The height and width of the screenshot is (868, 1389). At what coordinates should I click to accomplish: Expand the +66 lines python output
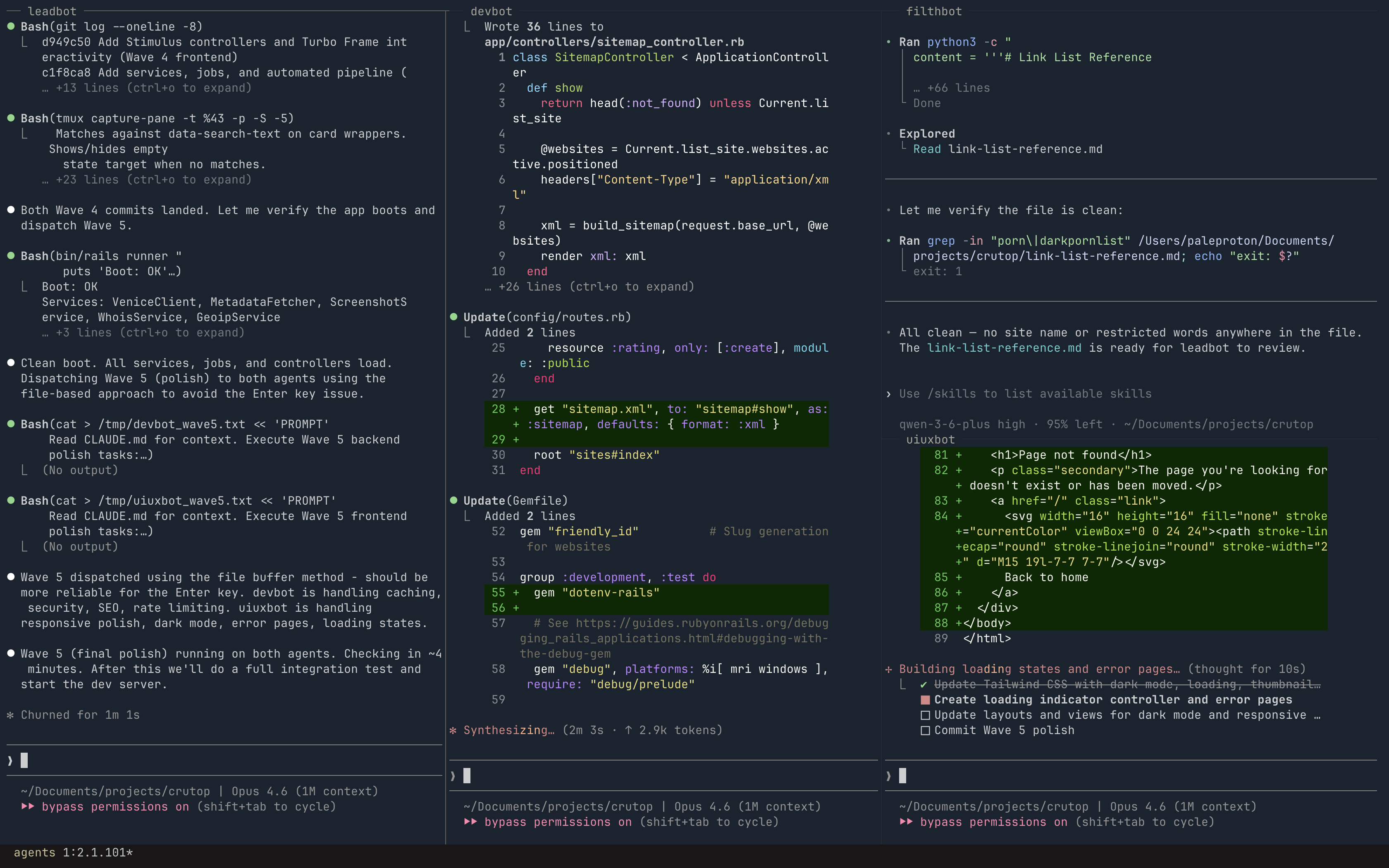tap(952, 88)
